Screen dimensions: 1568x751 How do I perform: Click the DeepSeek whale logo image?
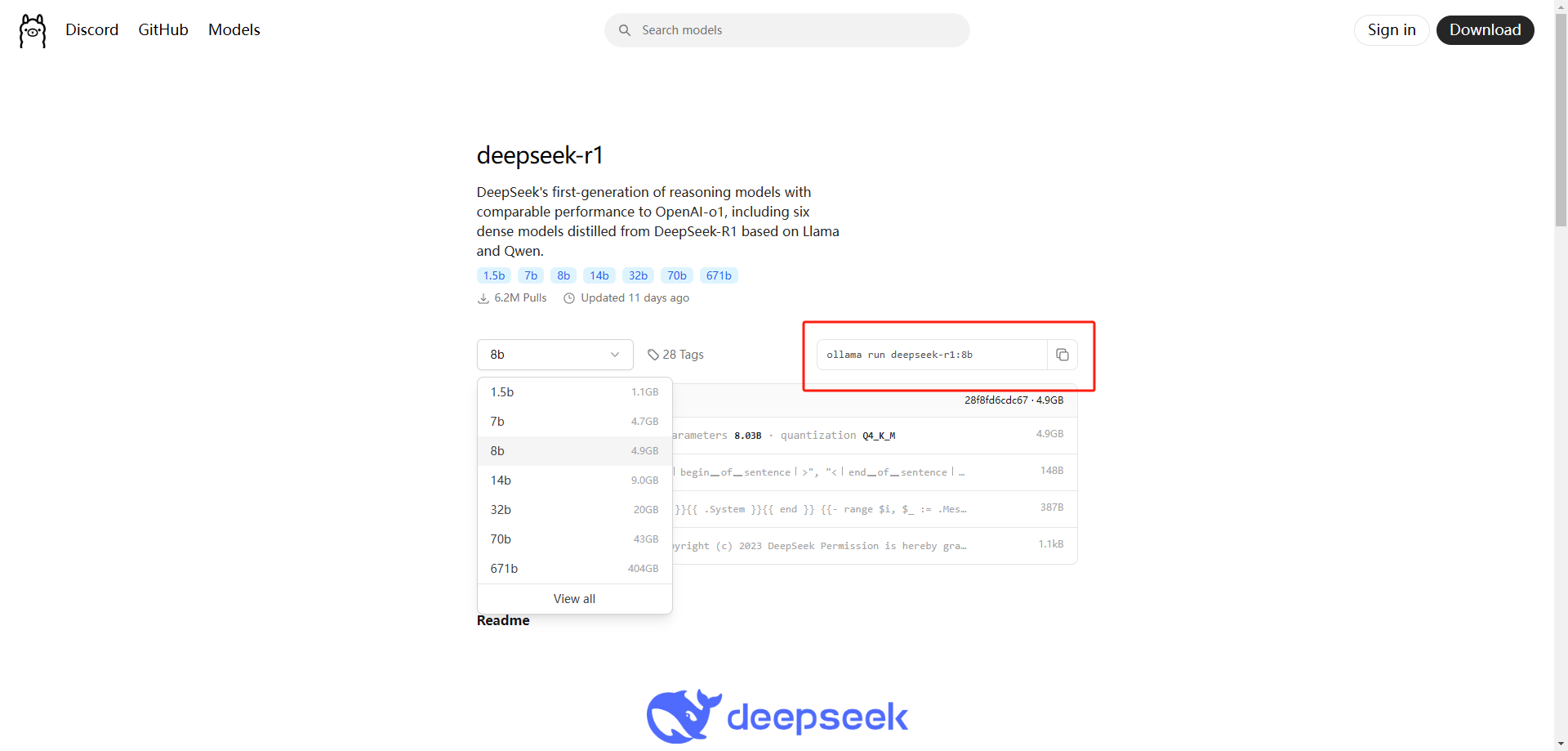point(777,716)
